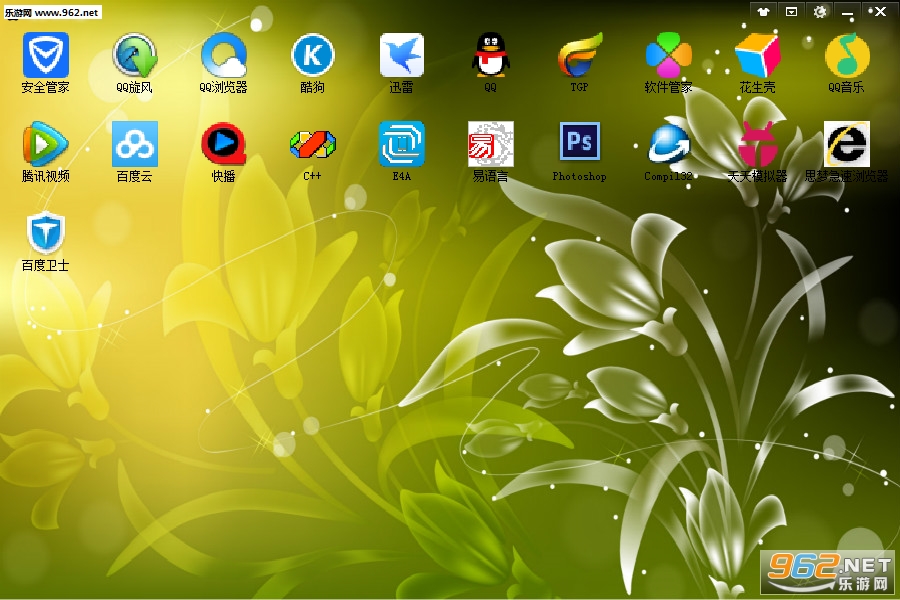Open the TGP game platform icon
This screenshot has height=600, width=900.
coord(579,55)
